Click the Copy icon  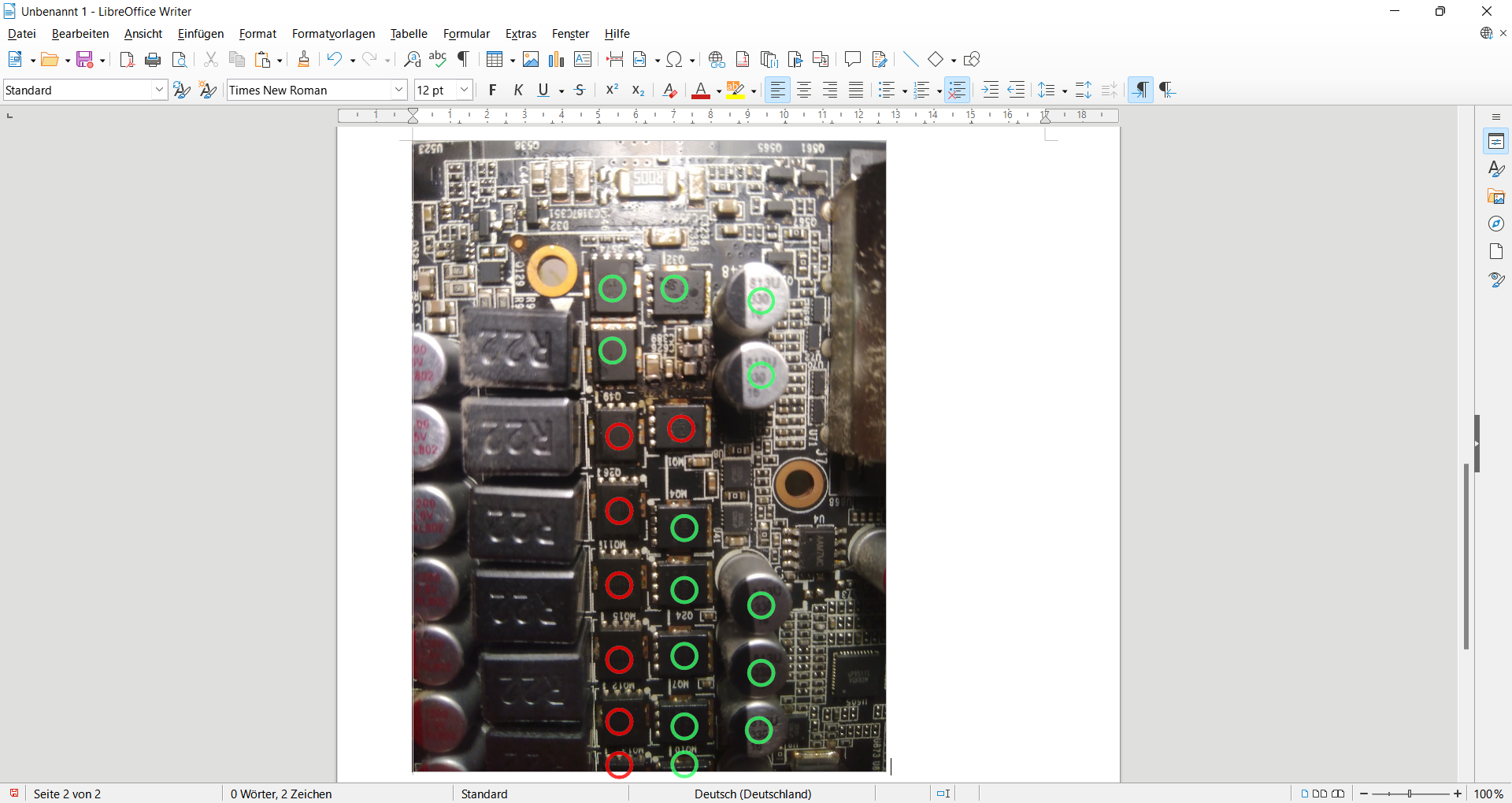click(x=236, y=59)
